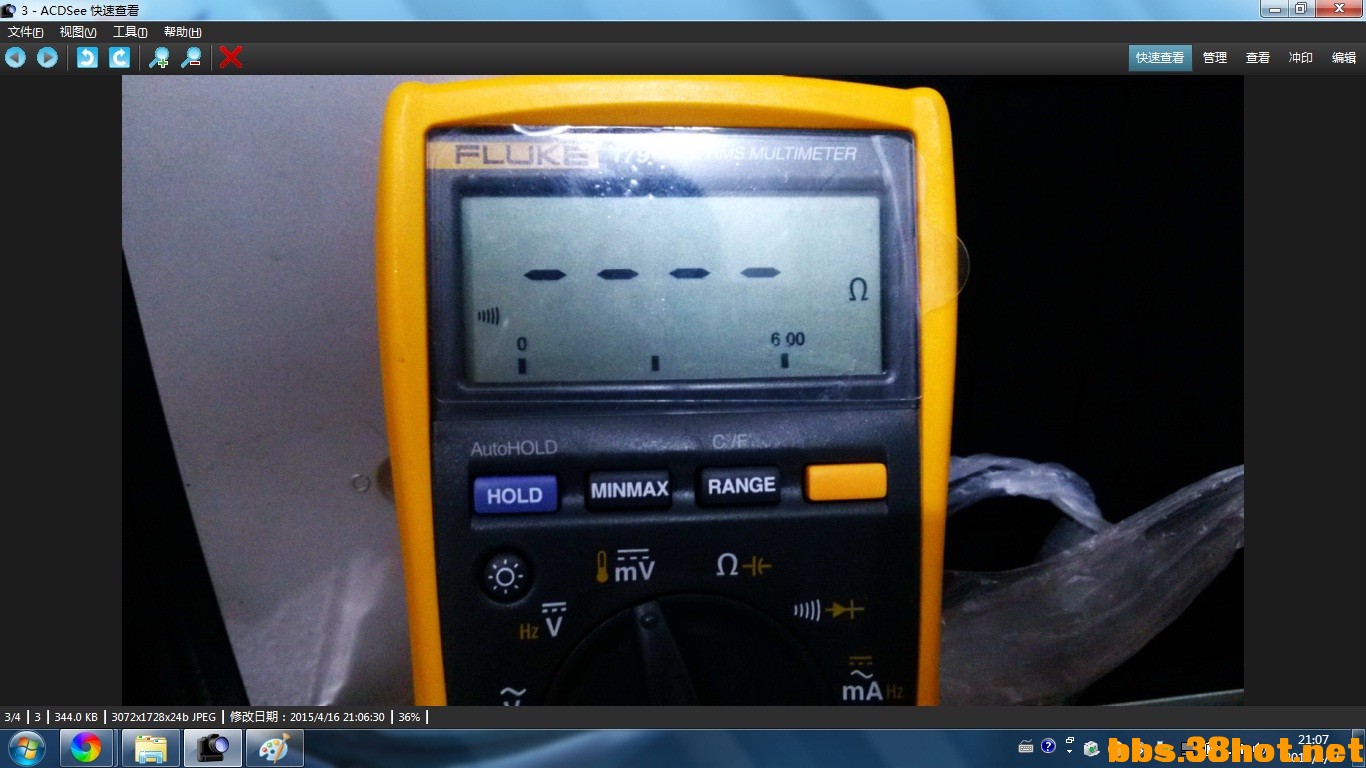This screenshot has height=768, width=1366.
Task: Select the 快速查看 mode tab
Action: [1160, 58]
